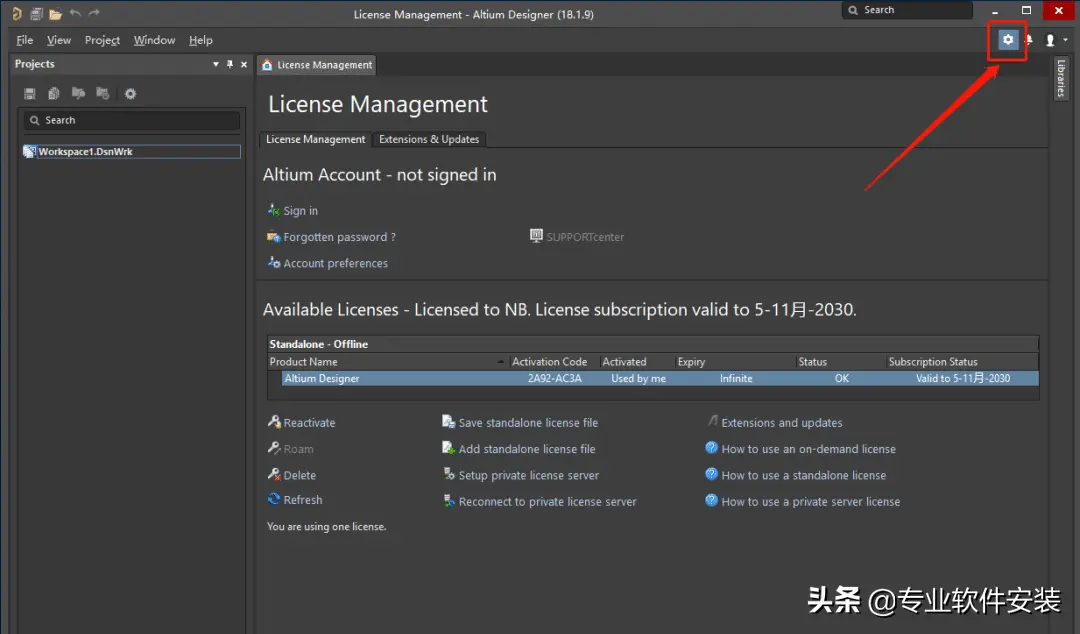1080x634 pixels.
Task: Click the Delete license key icon
Action: click(273, 474)
